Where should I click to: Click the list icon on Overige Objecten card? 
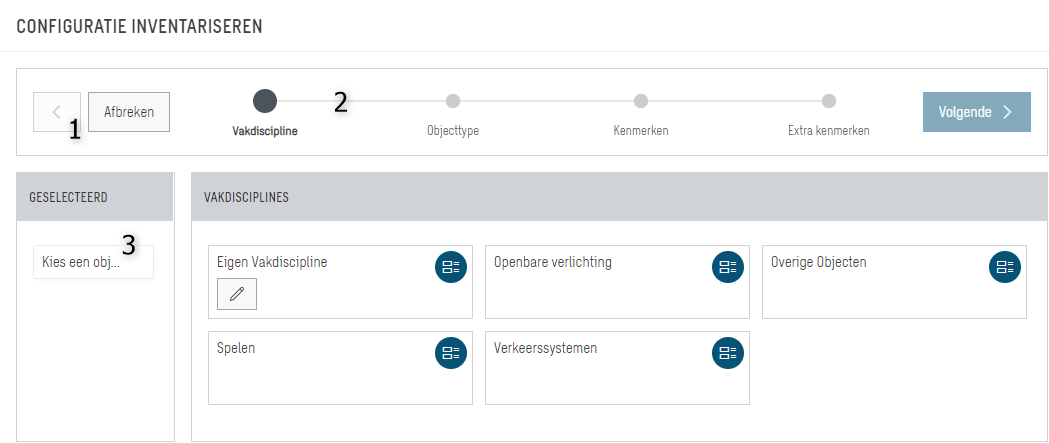1005,267
